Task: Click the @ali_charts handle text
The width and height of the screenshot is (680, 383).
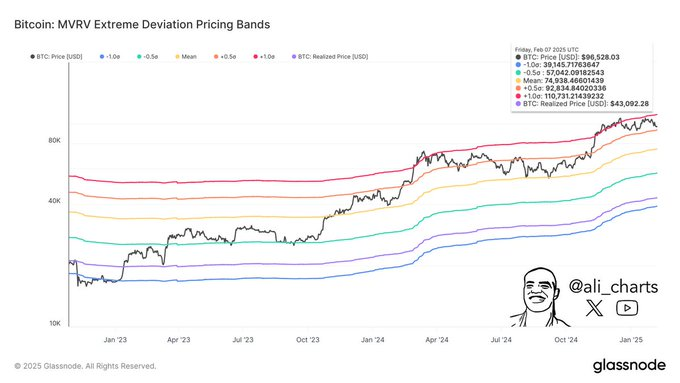Action: click(613, 287)
